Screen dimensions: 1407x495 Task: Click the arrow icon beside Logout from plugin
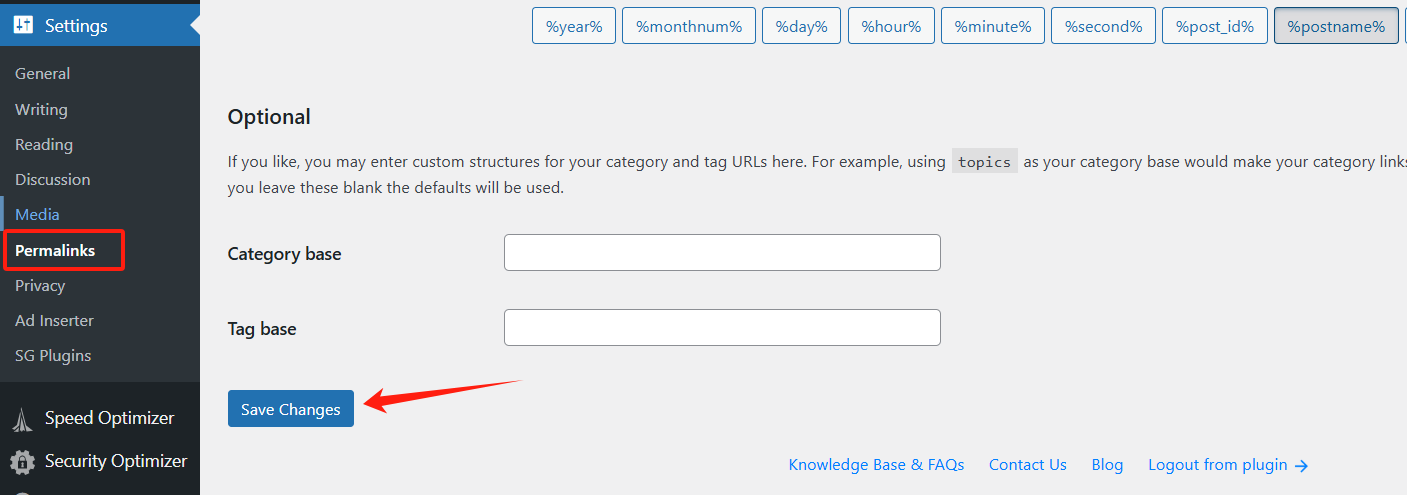point(1301,465)
